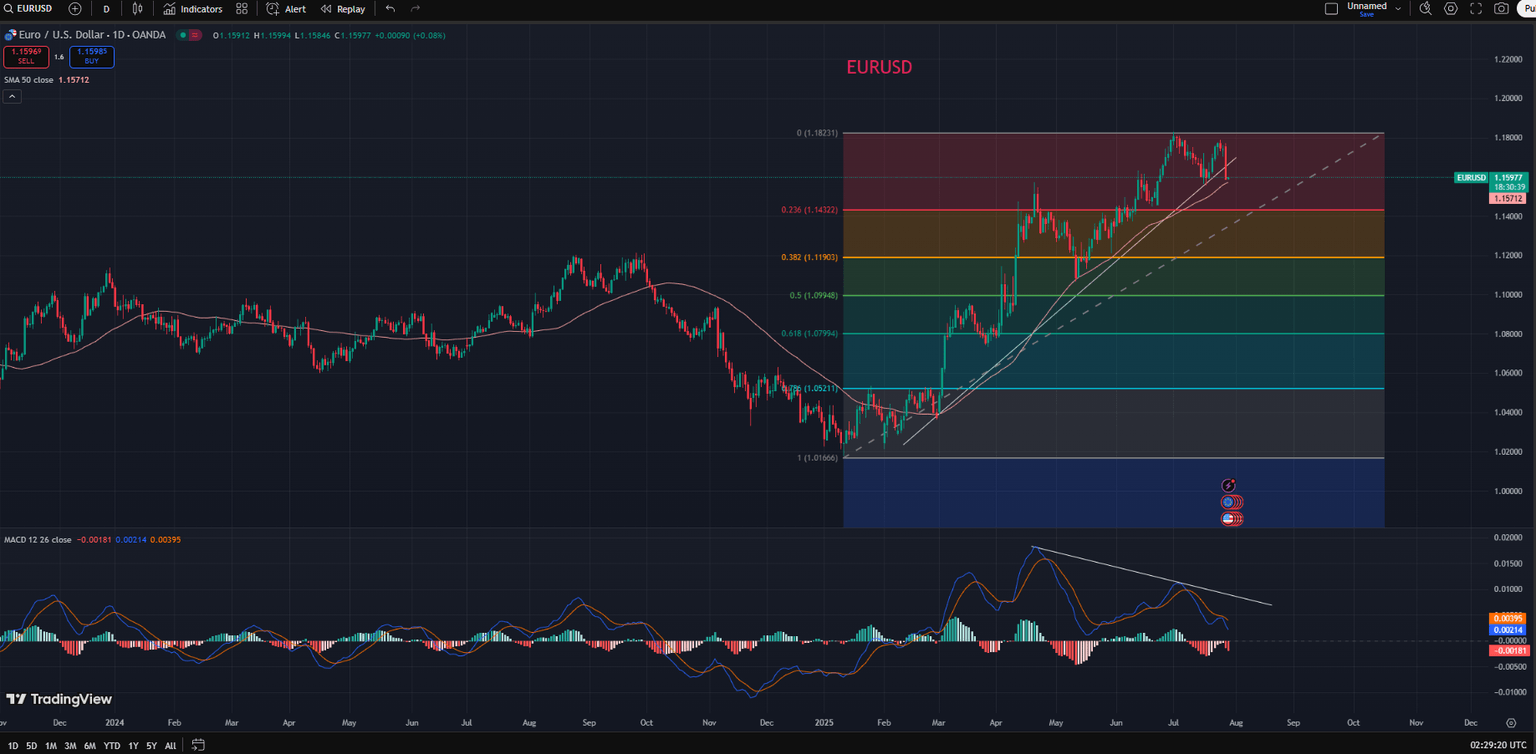This screenshot has height=754, width=1536.
Task: Open the go to date calendar
Action: coord(198,745)
